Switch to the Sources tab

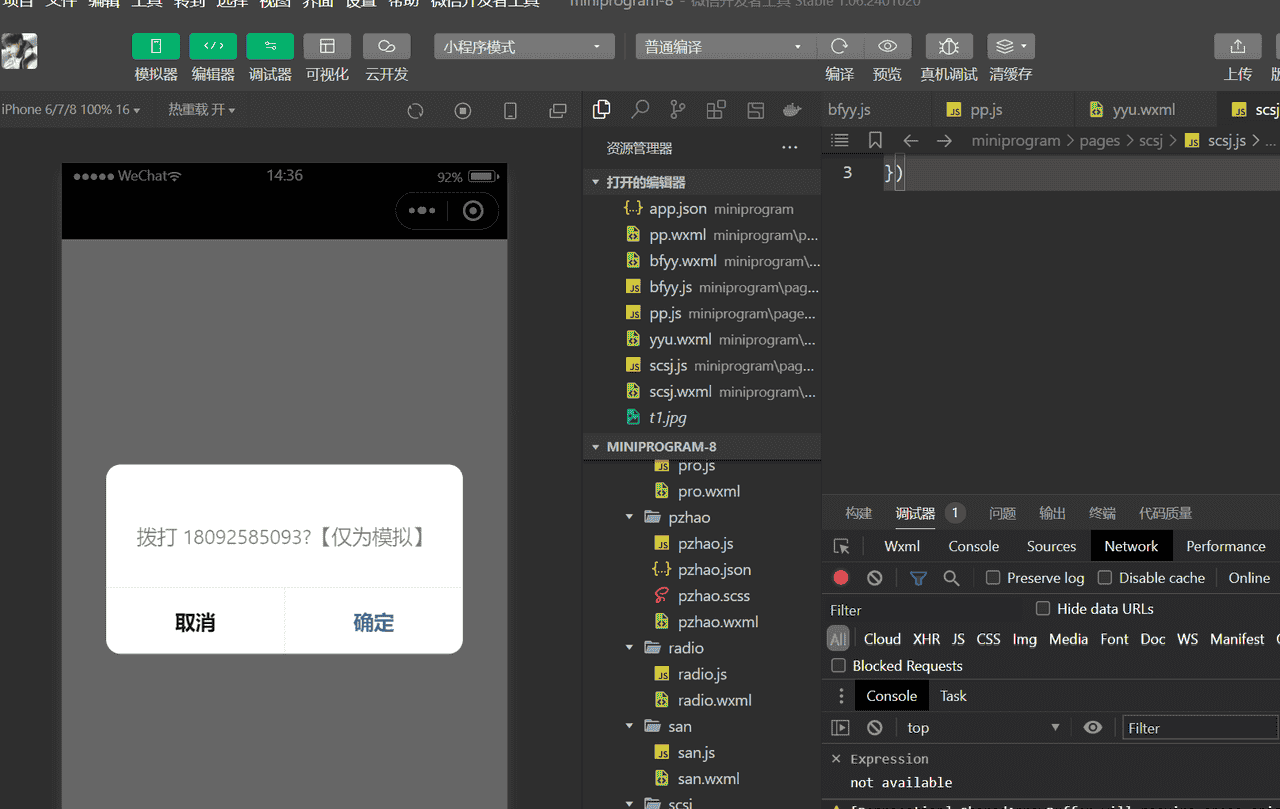pos(1051,546)
